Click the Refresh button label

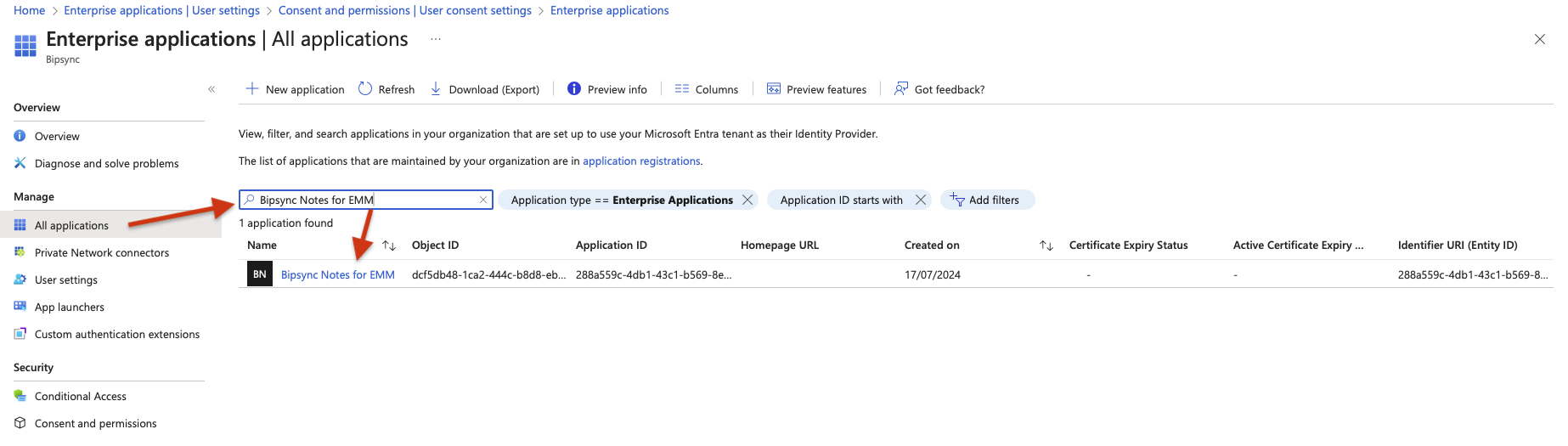[x=397, y=89]
